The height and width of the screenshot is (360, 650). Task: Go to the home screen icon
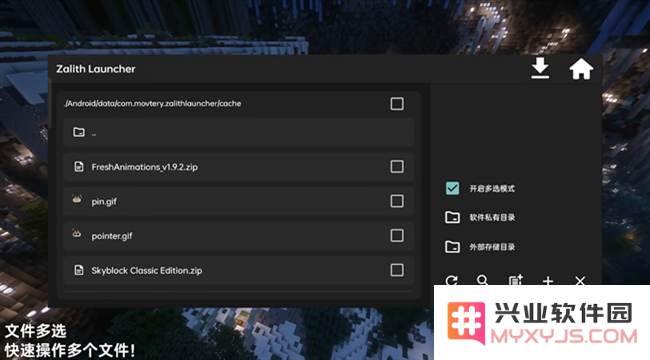tap(581, 68)
